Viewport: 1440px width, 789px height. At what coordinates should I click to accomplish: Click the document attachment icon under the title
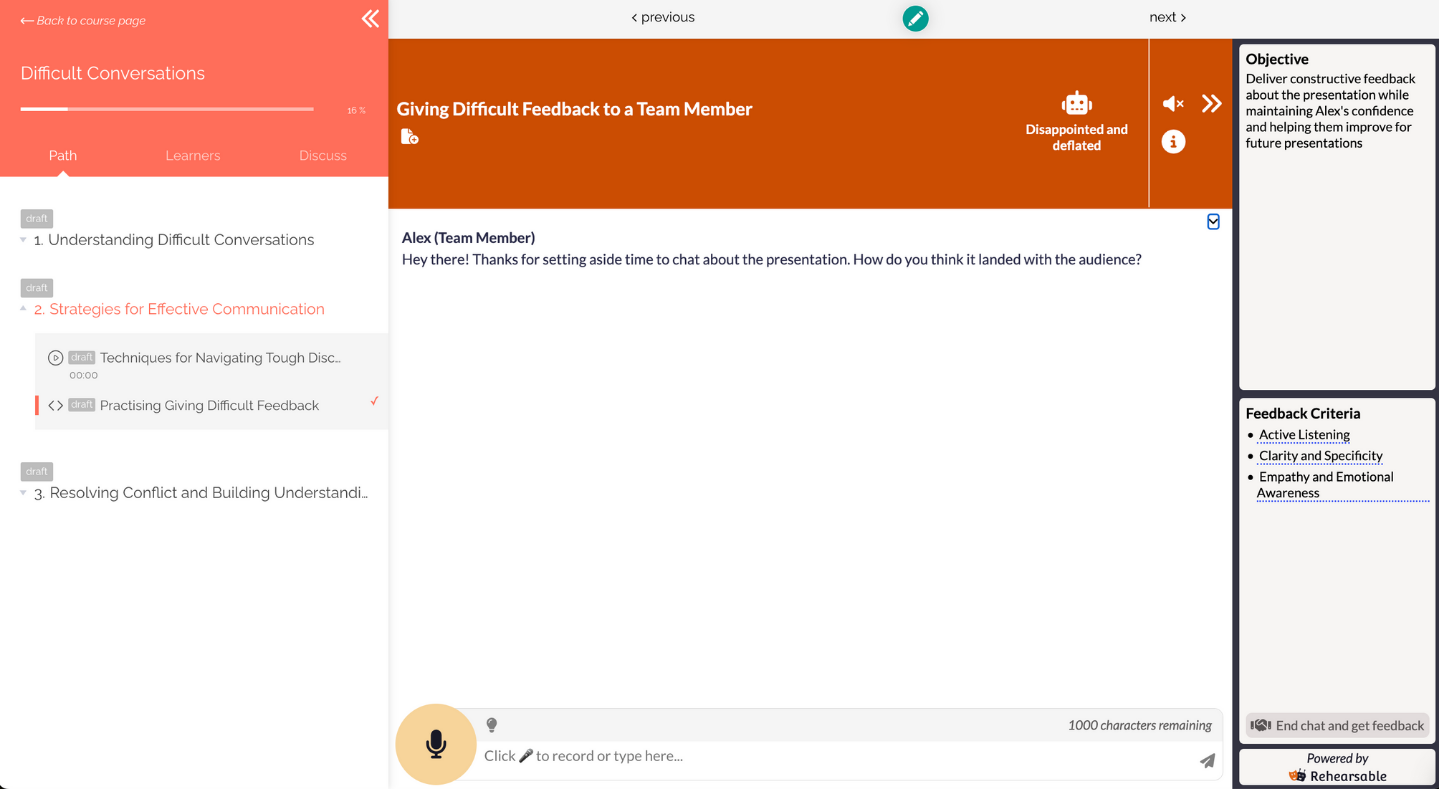tap(408, 135)
